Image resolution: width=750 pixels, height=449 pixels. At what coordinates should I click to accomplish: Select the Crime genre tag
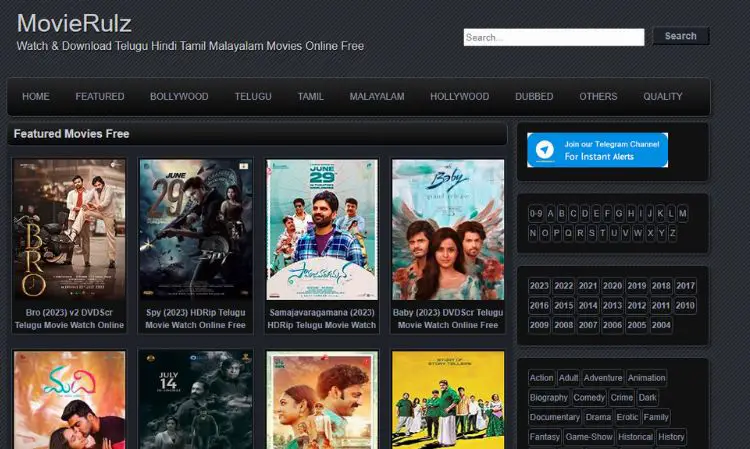click(x=622, y=397)
